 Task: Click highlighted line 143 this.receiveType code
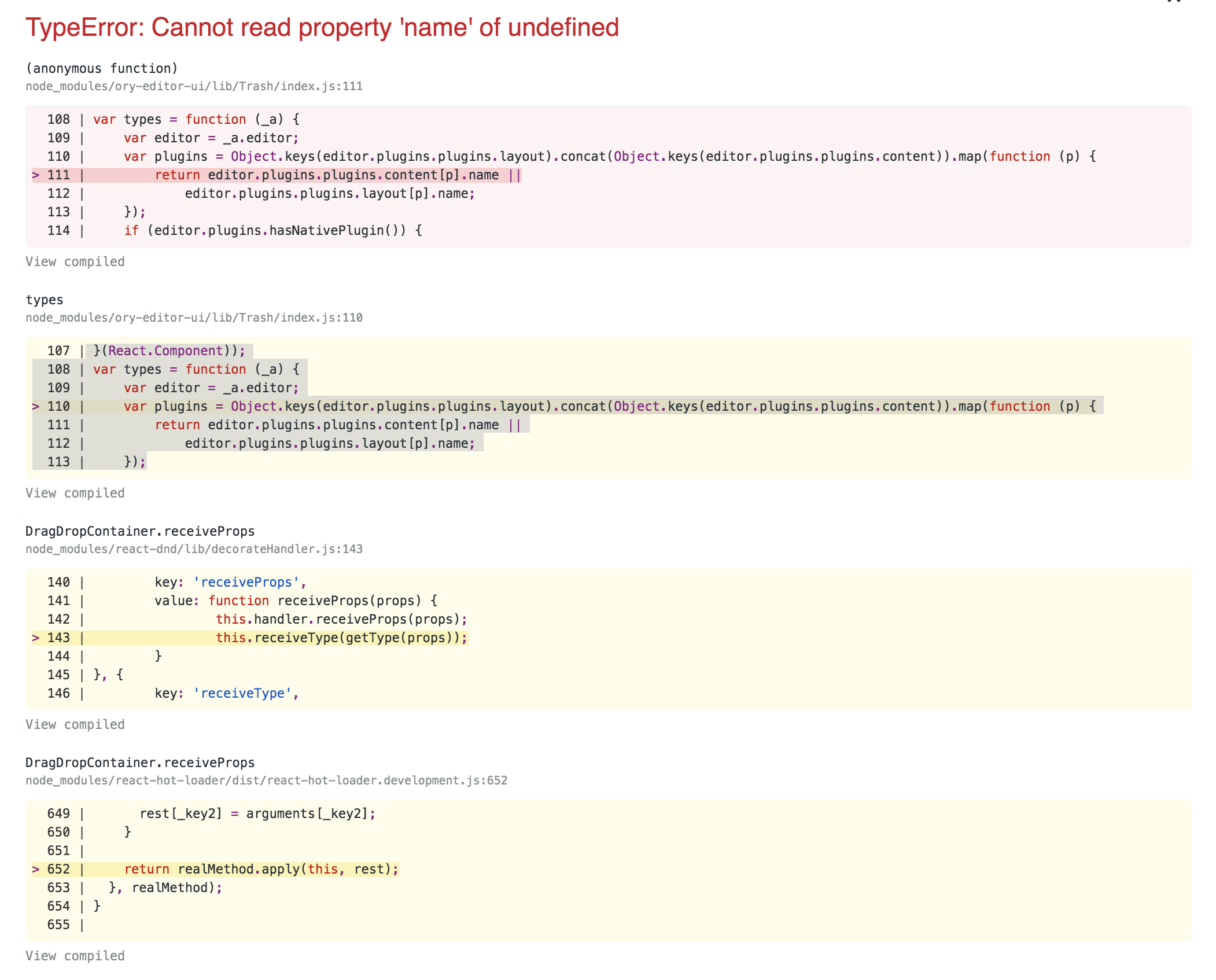[x=341, y=638]
